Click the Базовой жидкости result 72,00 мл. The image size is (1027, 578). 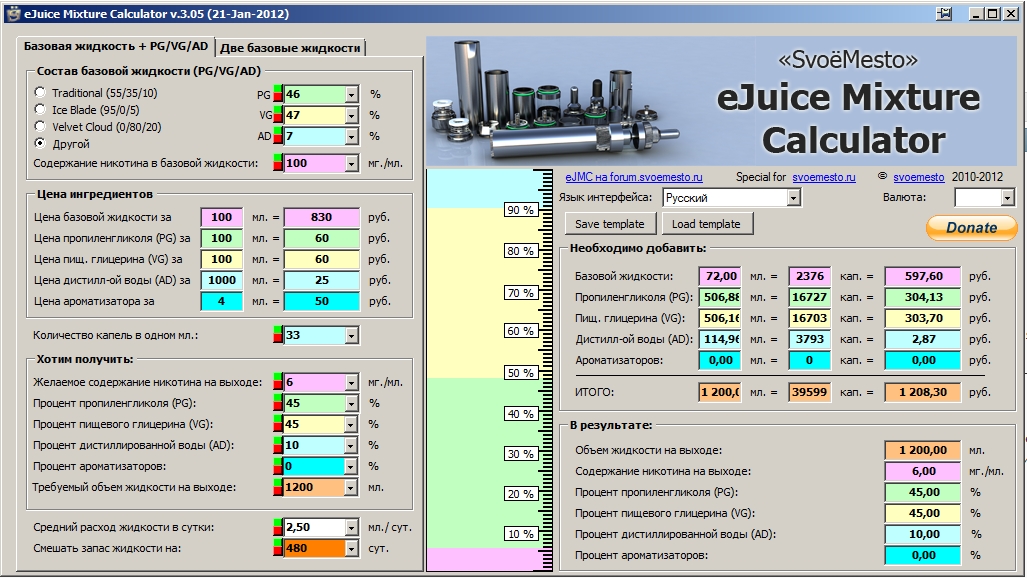pos(720,276)
